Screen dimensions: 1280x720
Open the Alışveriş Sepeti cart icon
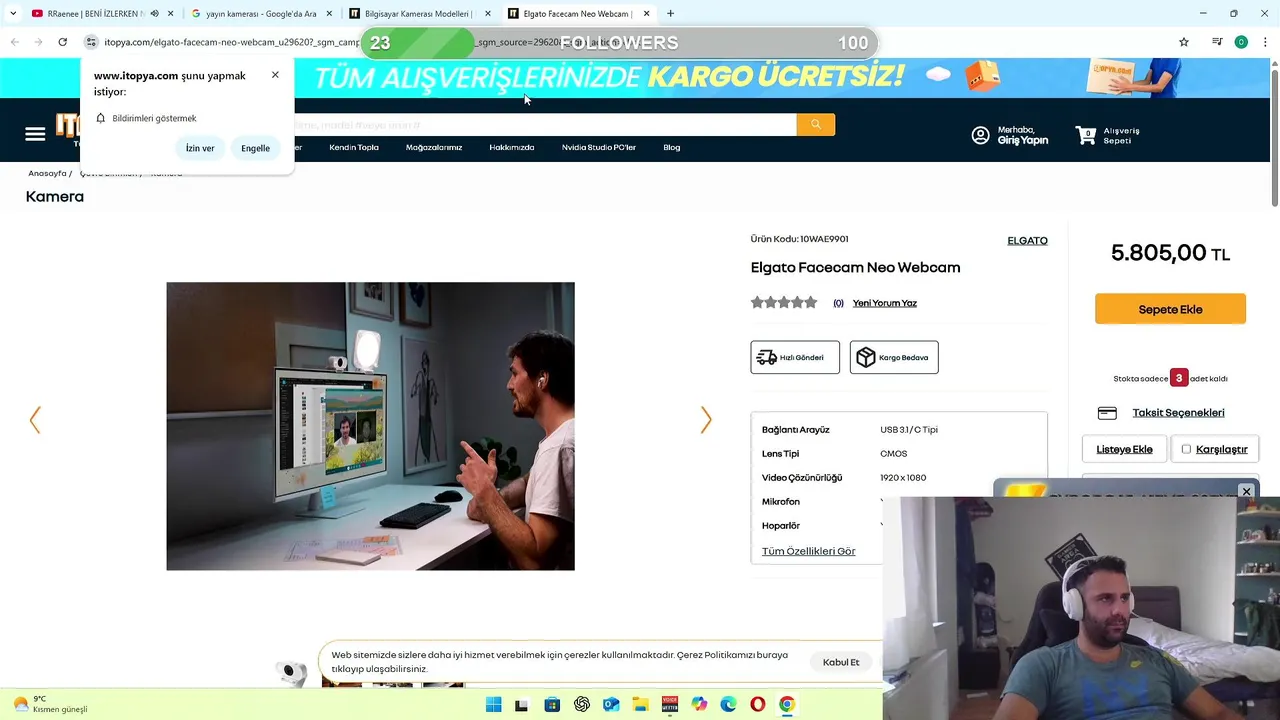click(x=1085, y=135)
